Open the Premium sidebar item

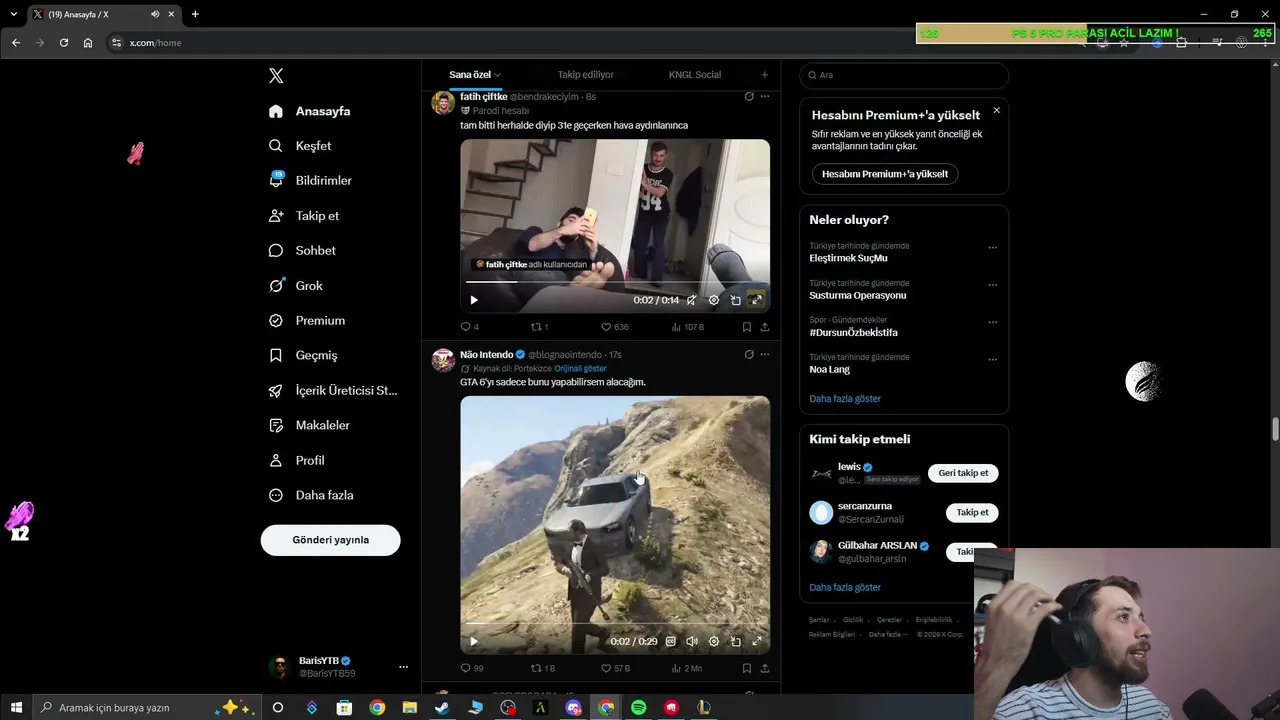307,321
